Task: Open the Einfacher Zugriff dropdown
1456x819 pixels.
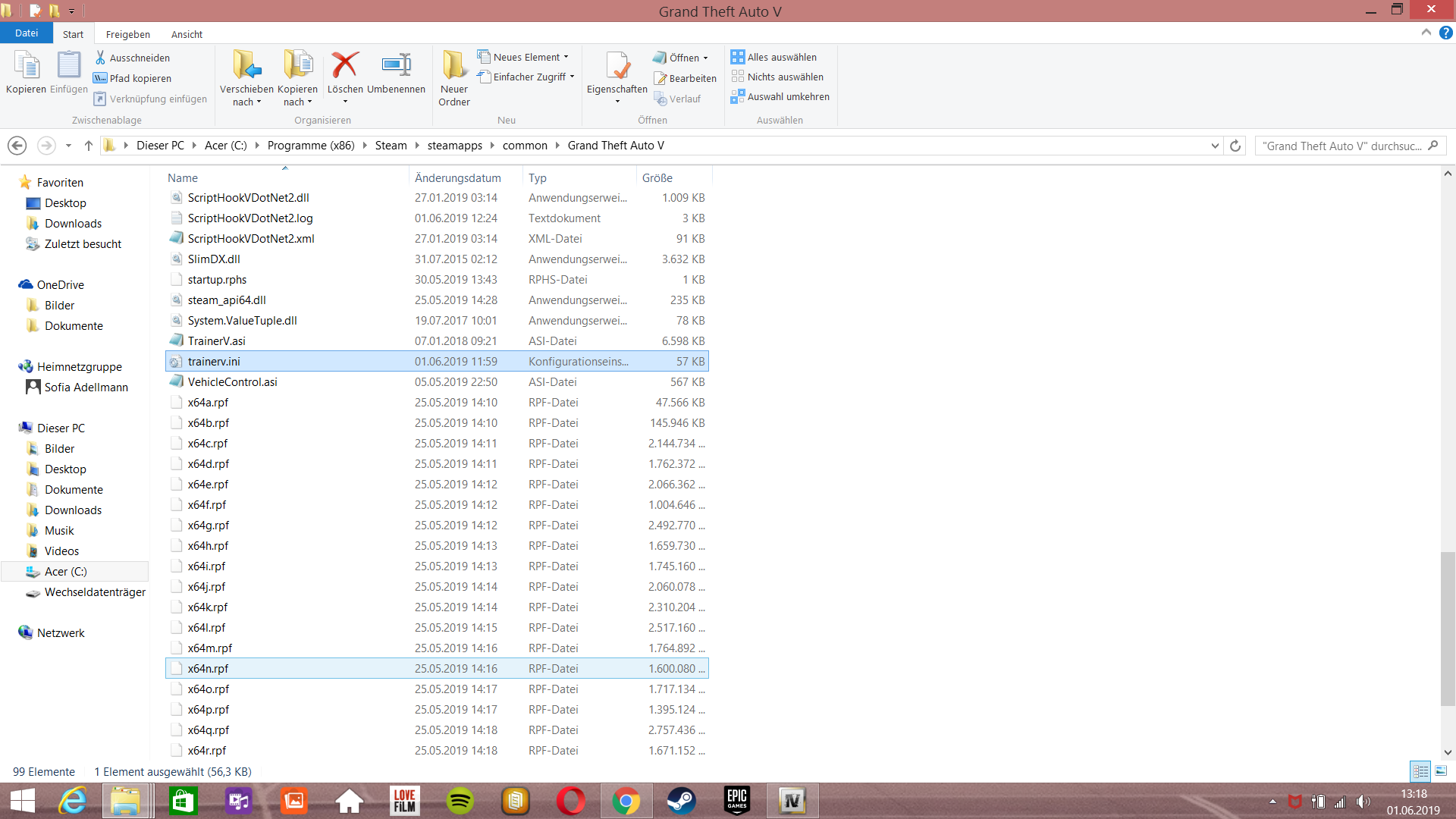Action: [x=572, y=77]
